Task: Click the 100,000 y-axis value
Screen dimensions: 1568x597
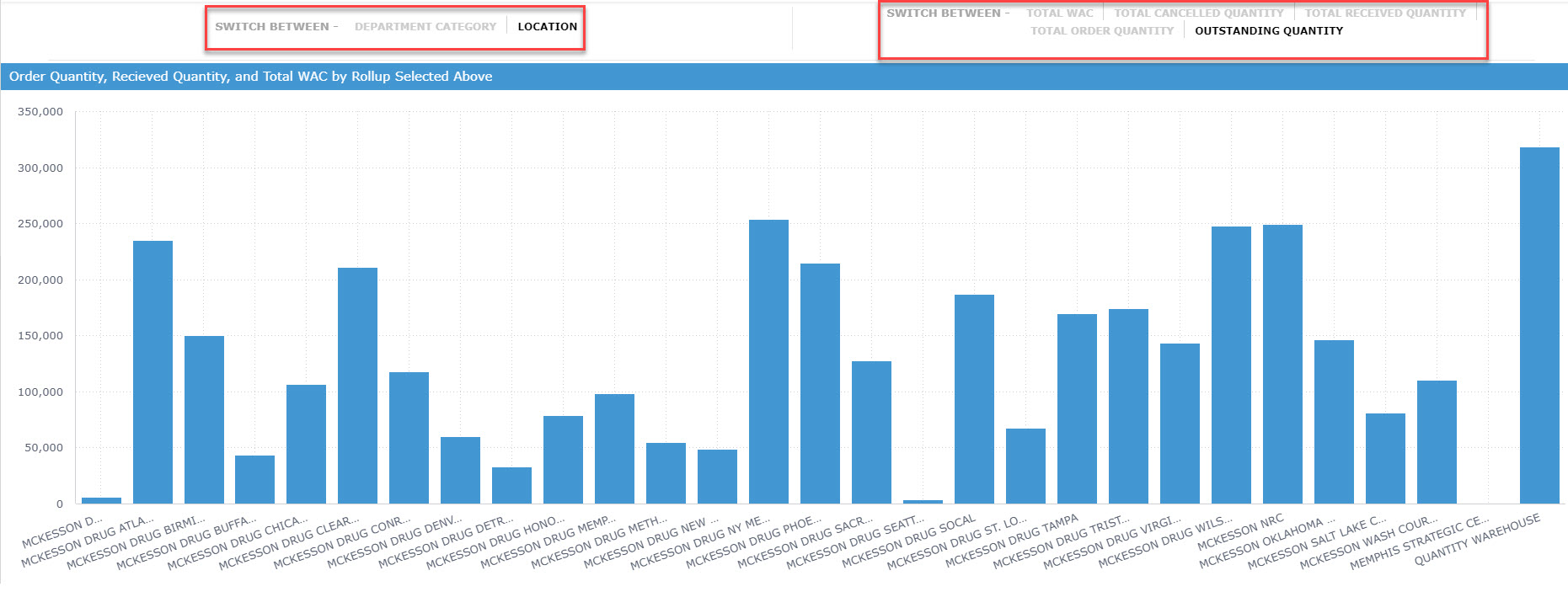Action: (x=40, y=392)
